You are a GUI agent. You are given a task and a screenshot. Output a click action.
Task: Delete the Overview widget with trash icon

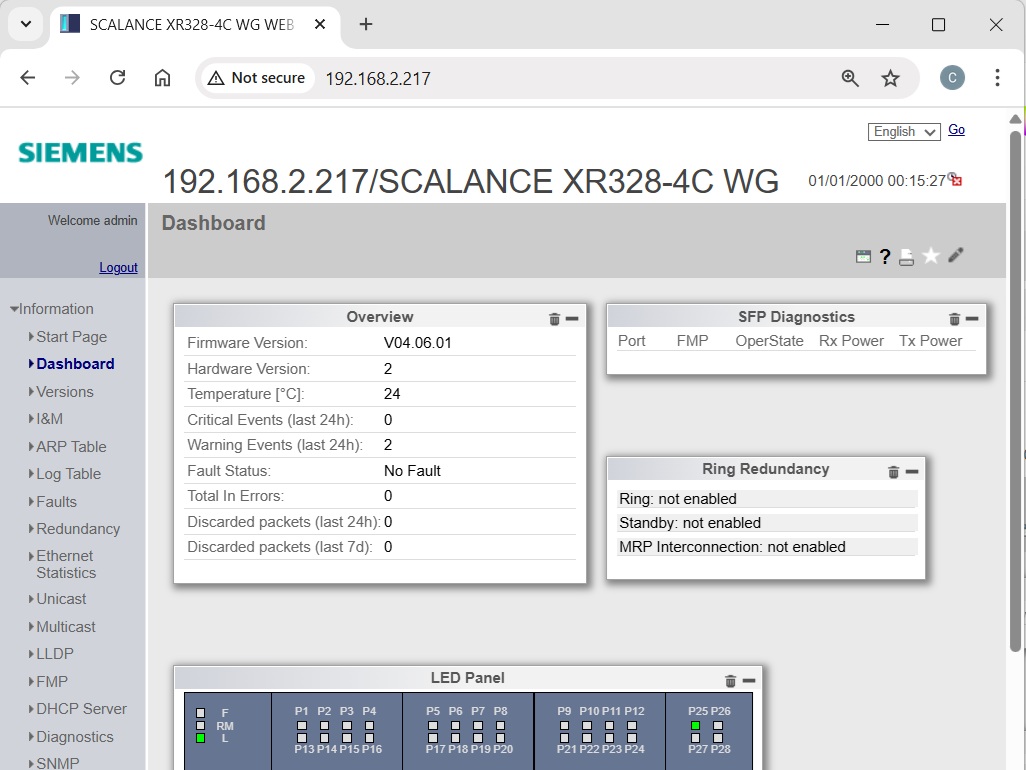click(554, 319)
